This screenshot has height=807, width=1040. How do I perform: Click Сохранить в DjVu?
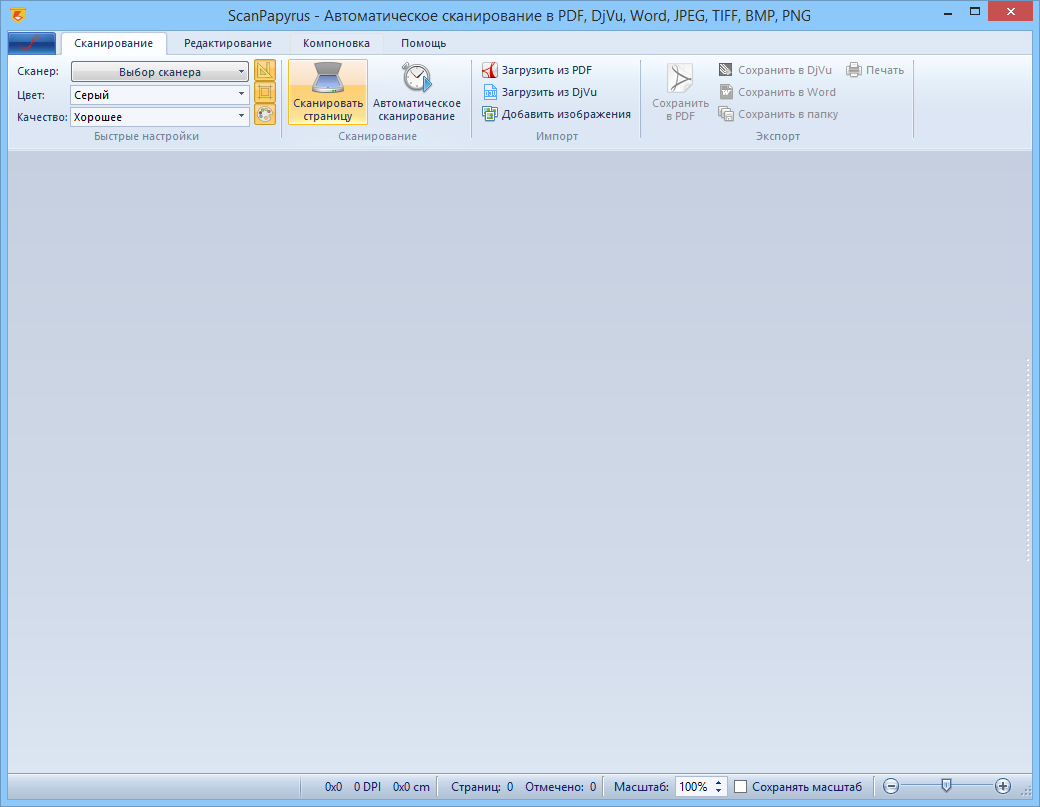point(775,70)
